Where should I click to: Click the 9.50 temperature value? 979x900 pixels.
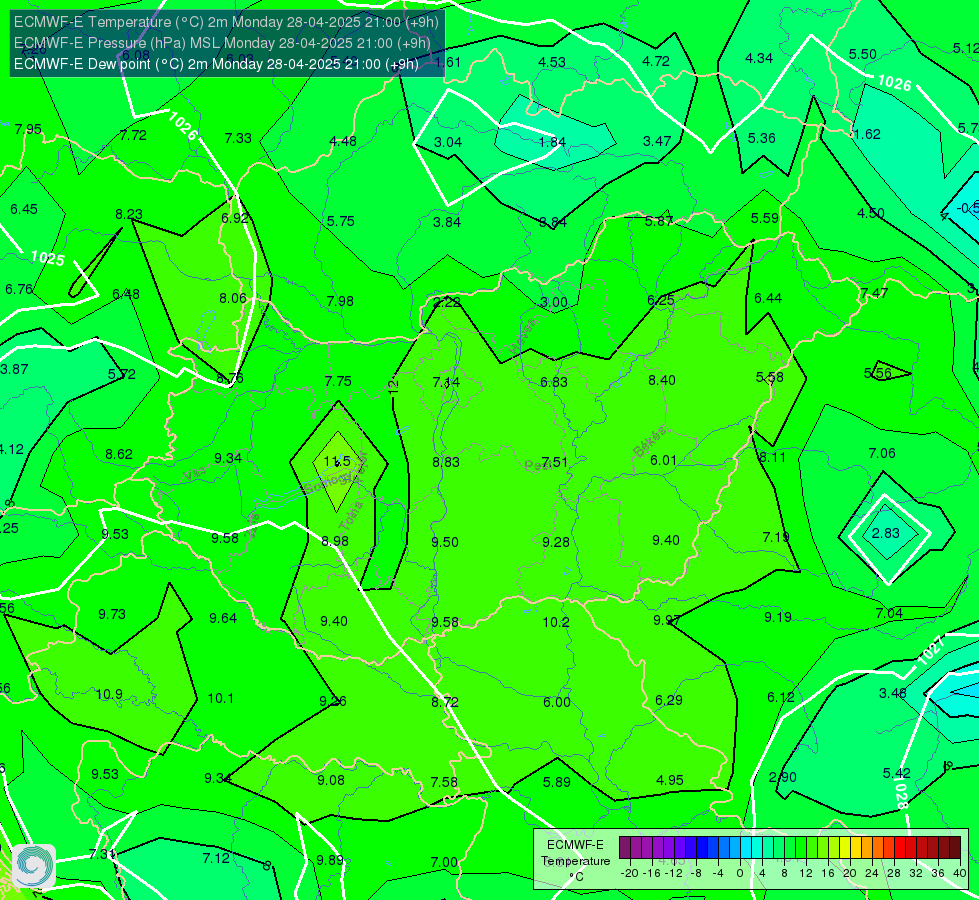pos(445,542)
